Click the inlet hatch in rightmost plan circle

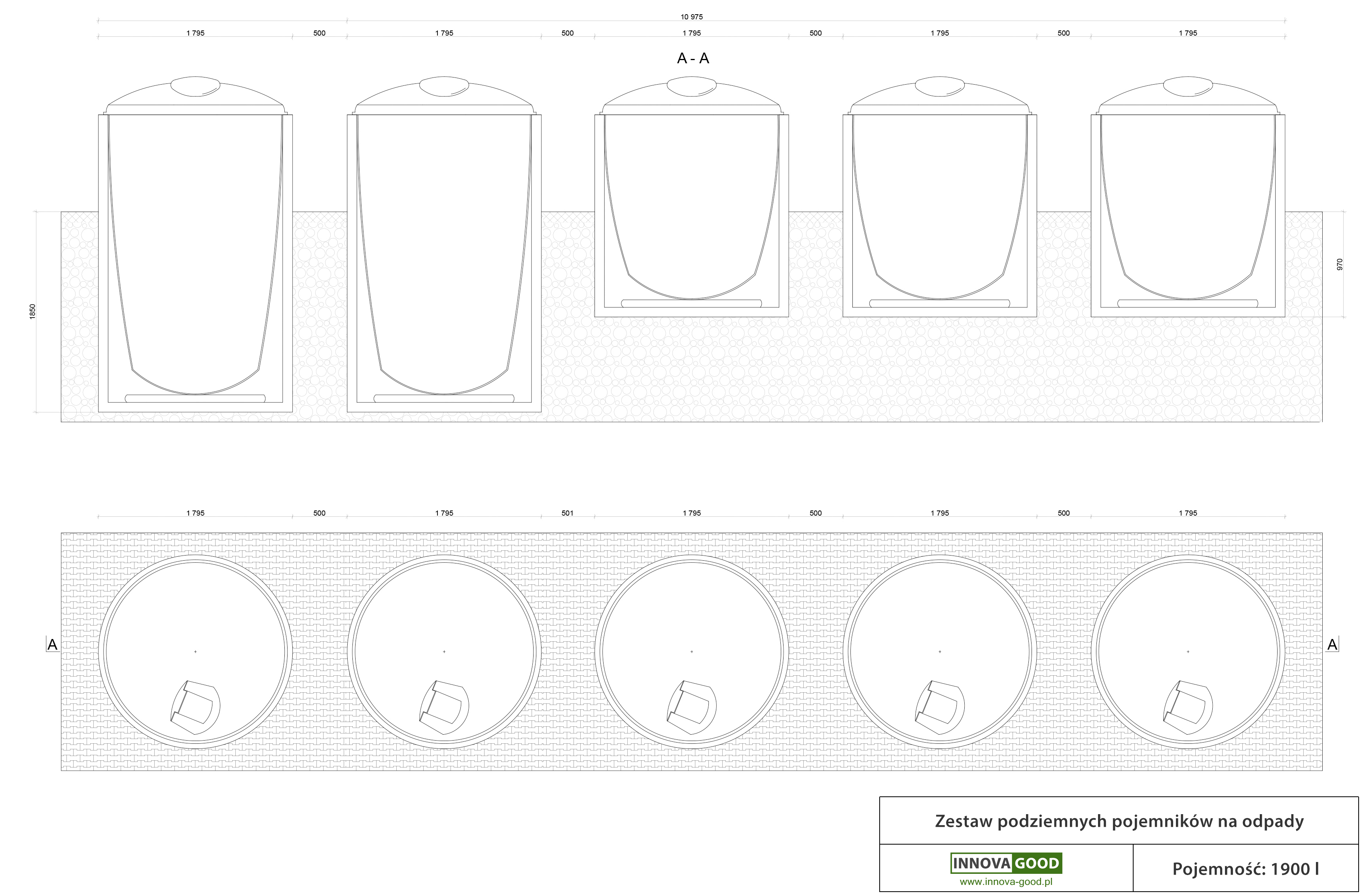(x=1188, y=708)
